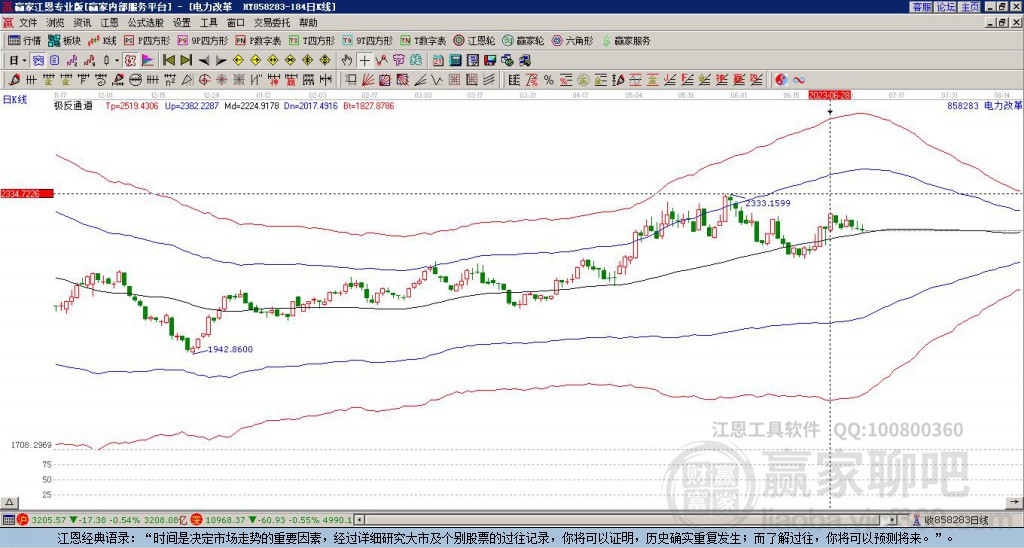Image resolution: width=1024 pixels, height=548 pixels.
Task: Open the P数字表 tool
Action: coord(258,40)
